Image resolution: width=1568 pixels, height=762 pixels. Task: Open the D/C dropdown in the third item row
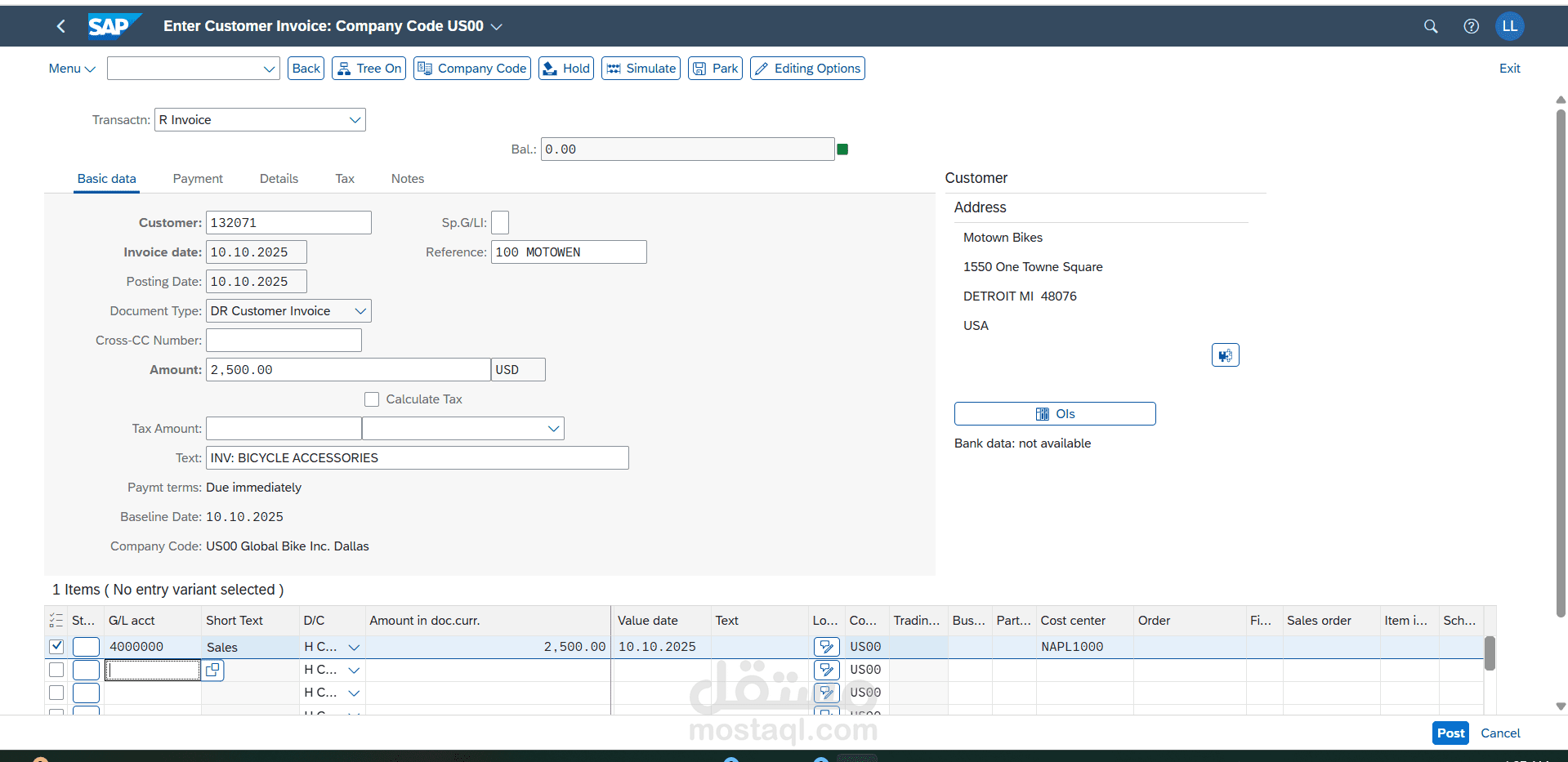pyautogui.click(x=354, y=693)
